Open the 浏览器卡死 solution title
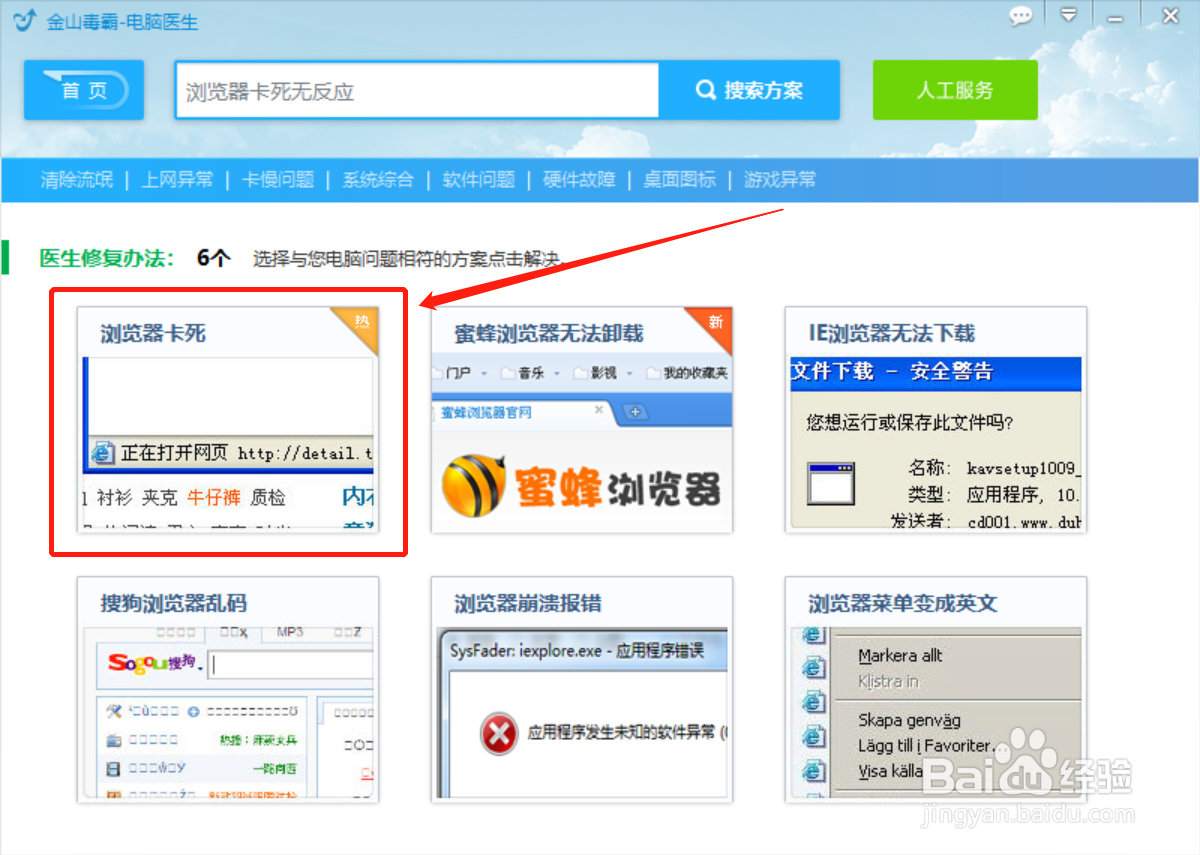The image size is (1200, 855). [x=153, y=333]
